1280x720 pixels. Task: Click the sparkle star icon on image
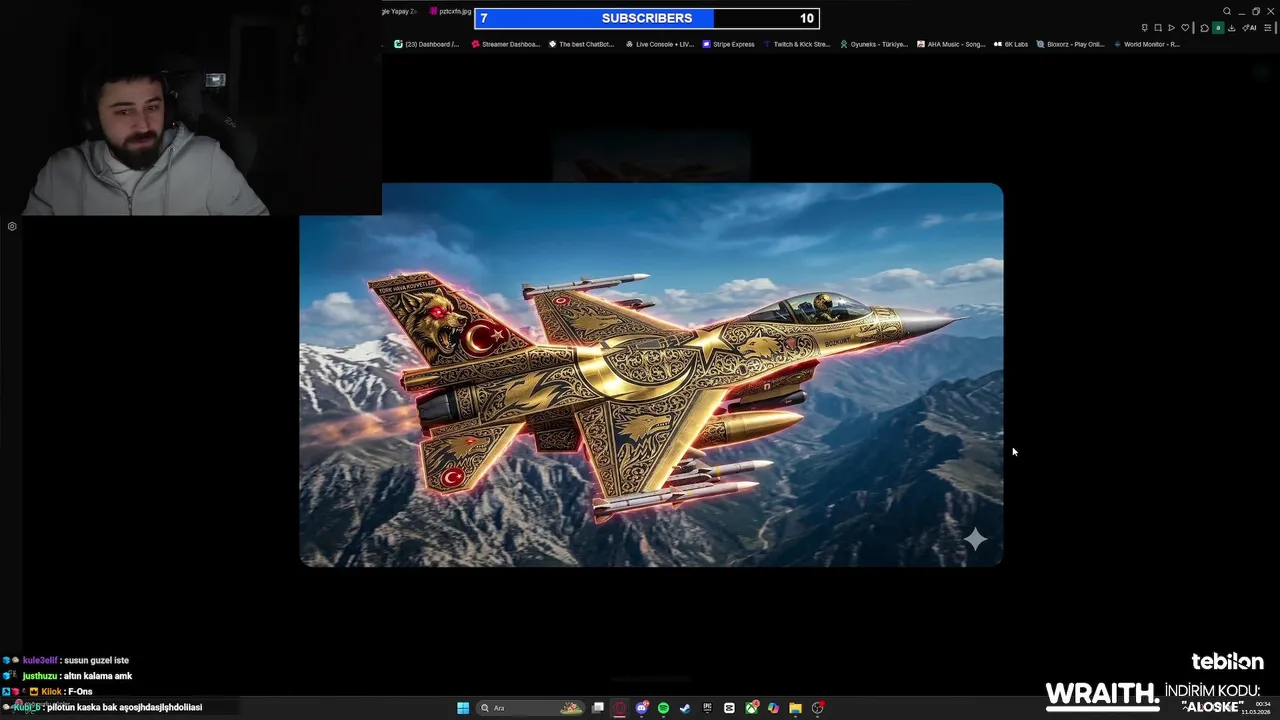[975, 539]
